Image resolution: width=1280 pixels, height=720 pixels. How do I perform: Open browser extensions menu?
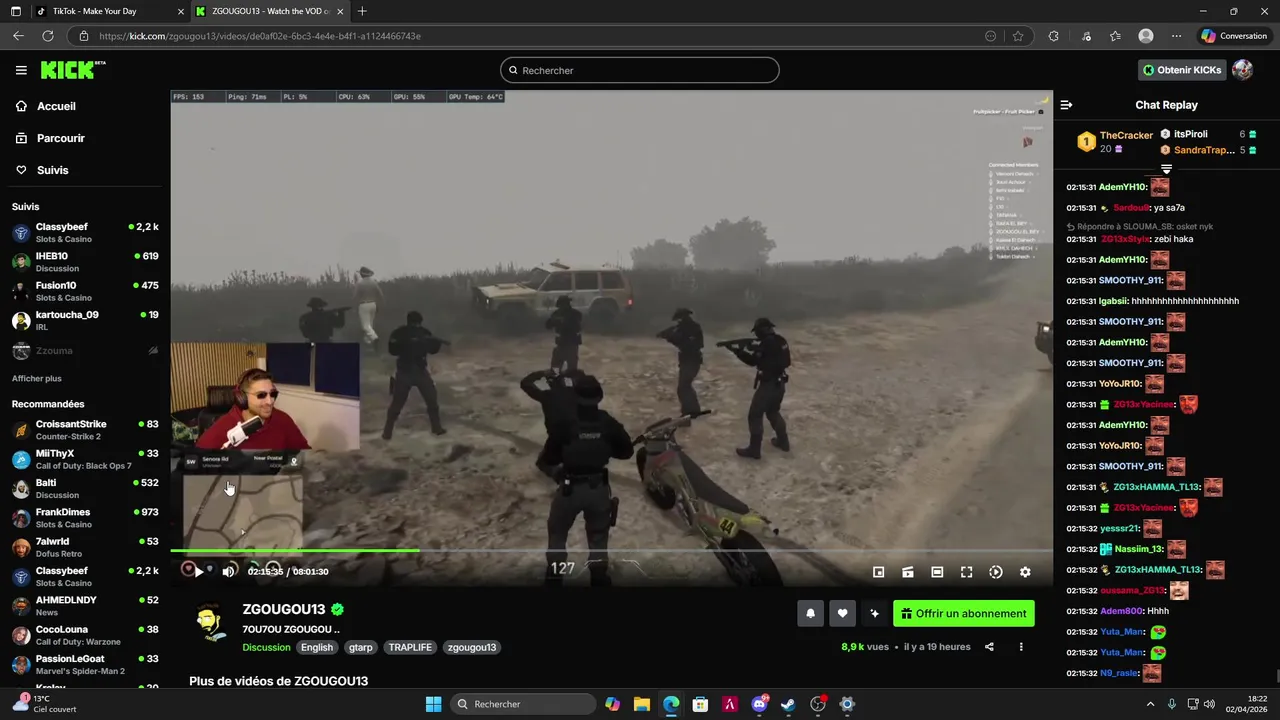pos(1053,36)
